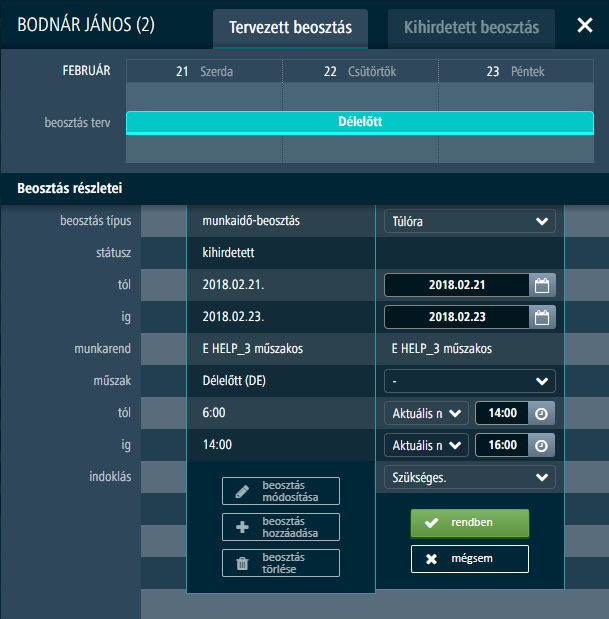Select the cyan Délelőtt schedule bar
The height and width of the screenshot is (619, 609).
(x=360, y=123)
